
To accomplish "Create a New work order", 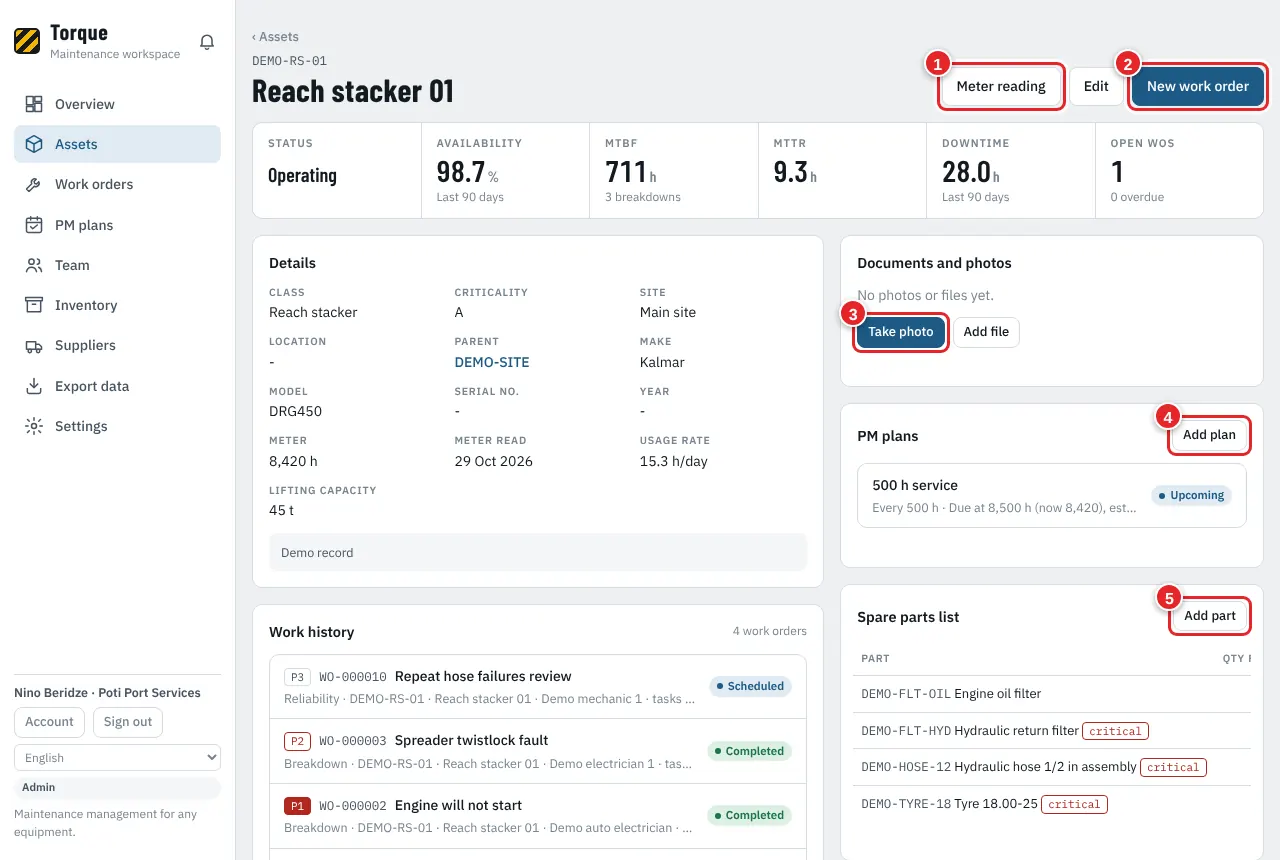I will coord(1198,86).
